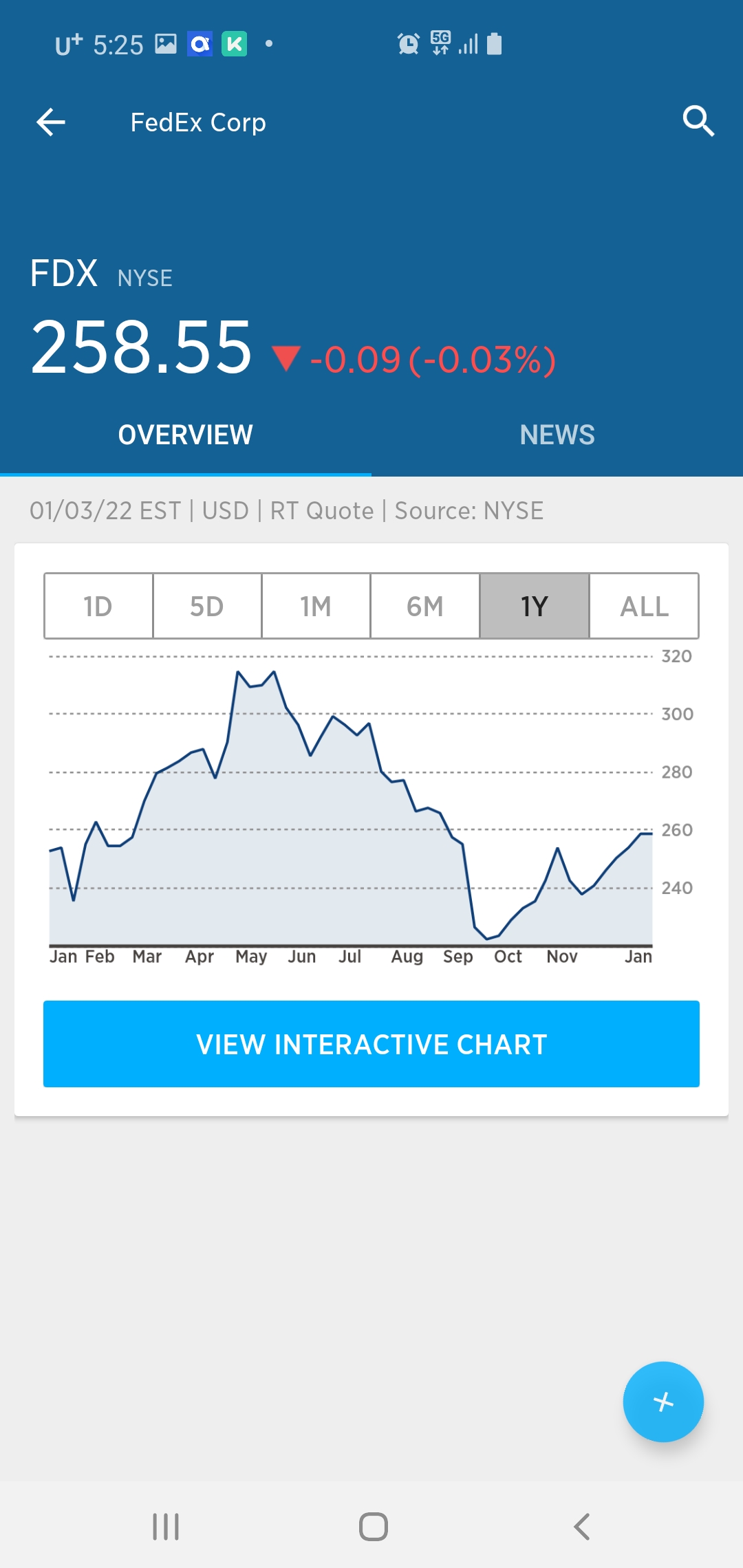
Task: Tap the 258.55 price value
Action: click(142, 347)
